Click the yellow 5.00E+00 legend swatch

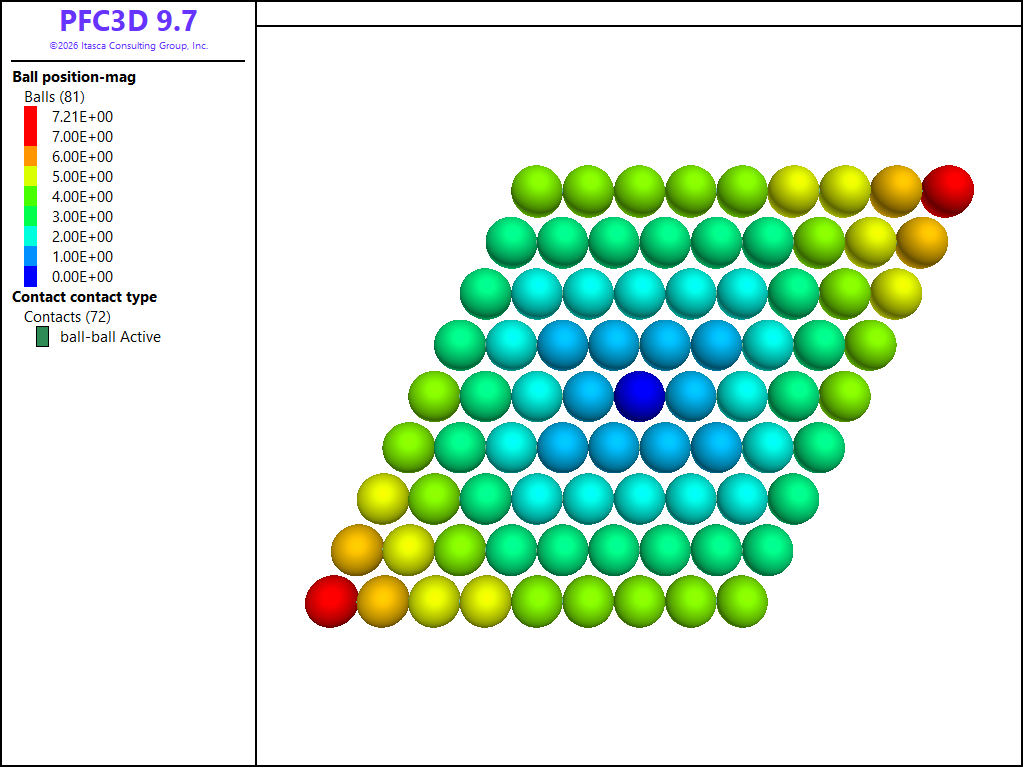(31, 176)
